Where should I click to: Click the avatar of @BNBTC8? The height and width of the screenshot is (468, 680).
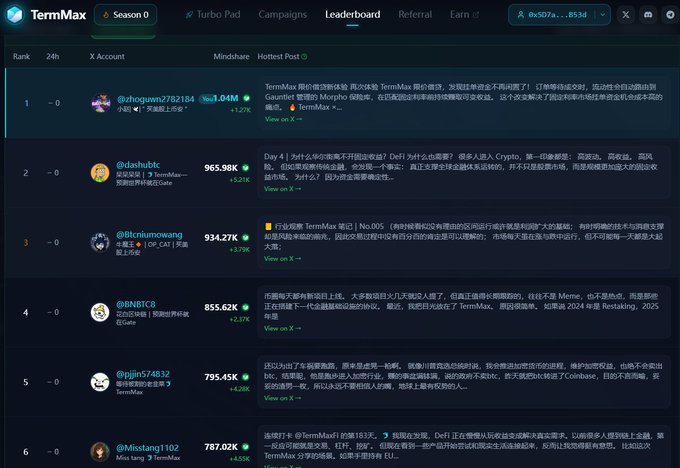coord(100,312)
